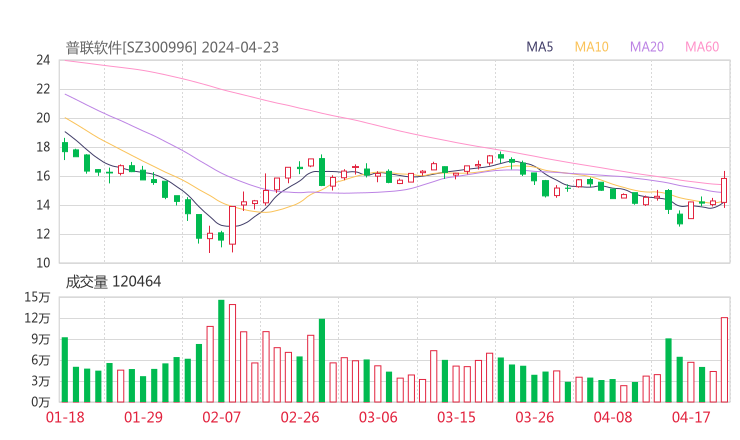The image size is (740, 440).
Task: Click the MA20 legend label
Action: pyautogui.click(x=647, y=47)
